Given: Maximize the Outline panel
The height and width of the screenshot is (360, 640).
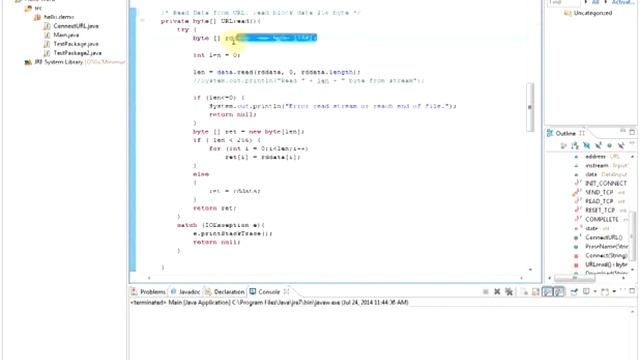Looking at the screenshot, I should click(x=632, y=132).
